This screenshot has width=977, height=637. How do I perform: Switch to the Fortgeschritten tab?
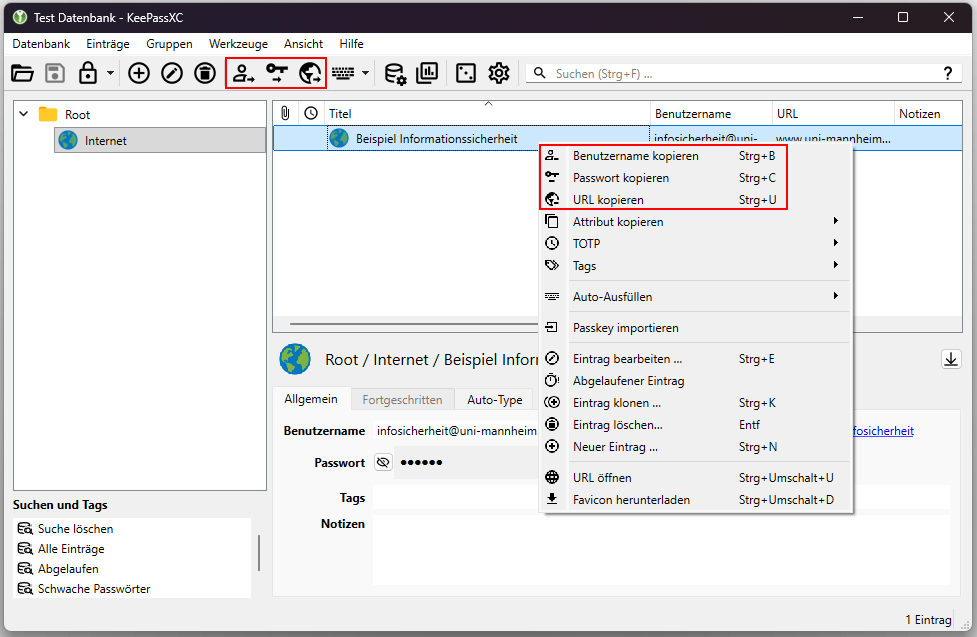tap(403, 400)
